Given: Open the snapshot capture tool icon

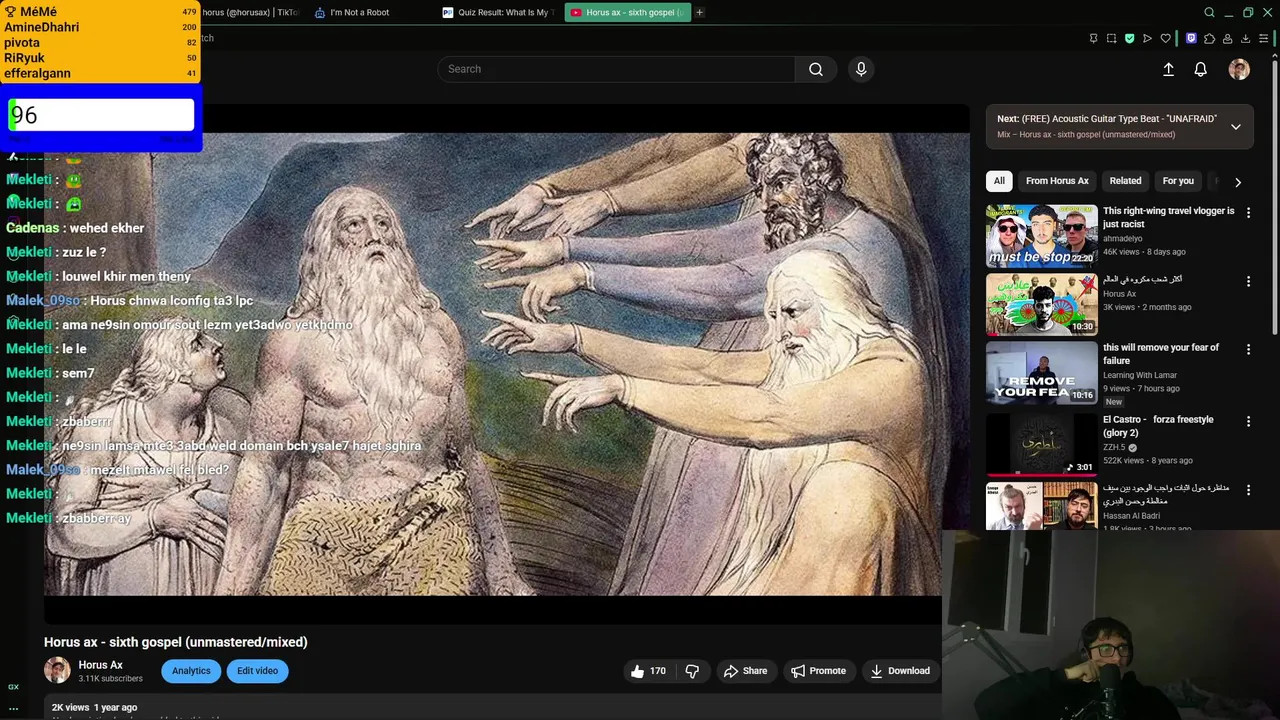Looking at the screenshot, I should 1111,38.
